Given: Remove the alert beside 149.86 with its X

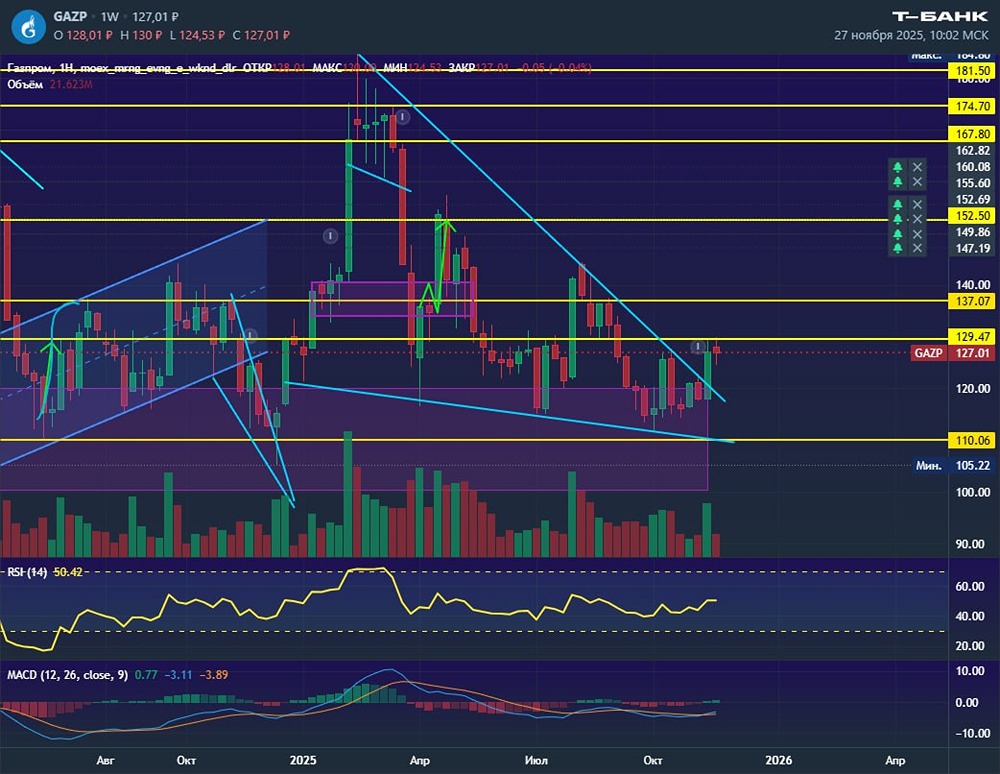Looking at the screenshot, I should coord(917,233).
